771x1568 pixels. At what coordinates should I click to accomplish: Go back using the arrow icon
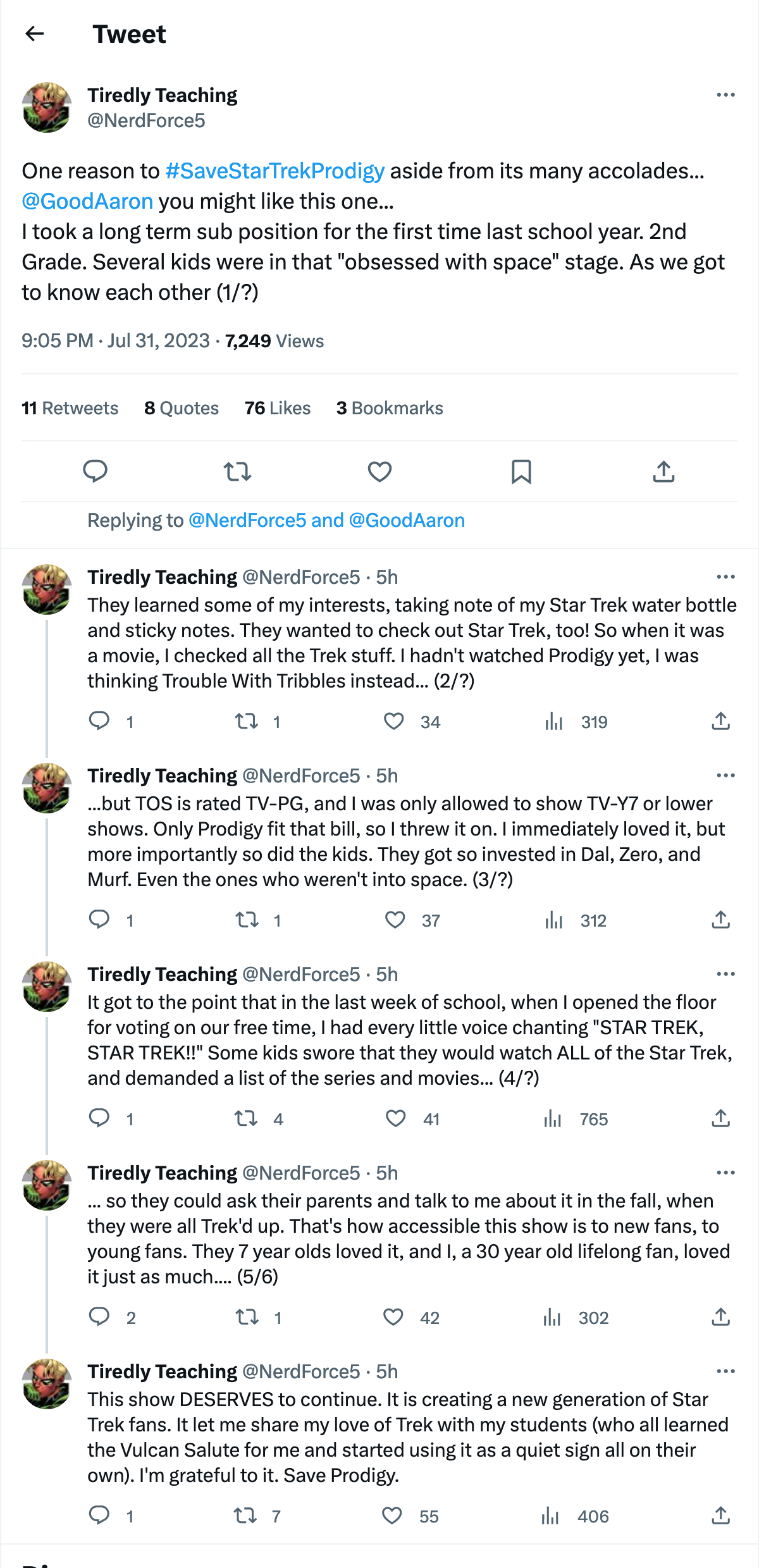click(x=35, y=34)
